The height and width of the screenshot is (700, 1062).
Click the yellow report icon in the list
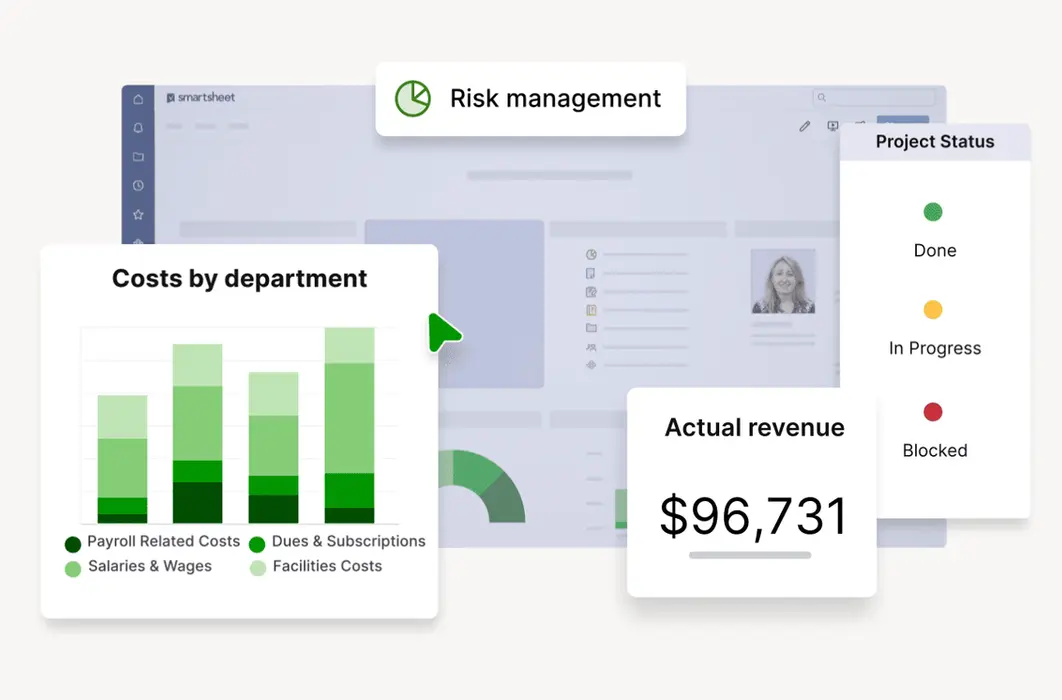click(x=591, y=310)
